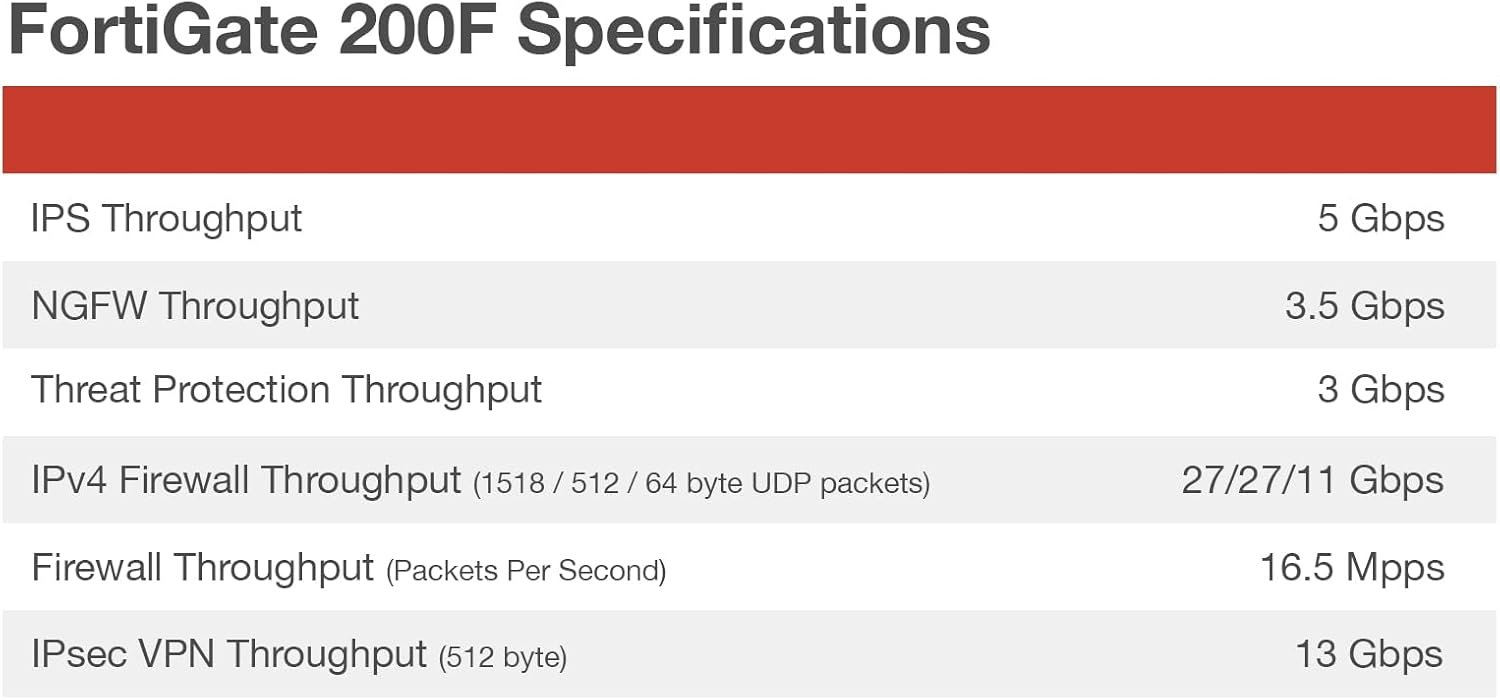Select the IPv4 Firewall Throughput label
Viewport: 1500px width, 700px height.
point(246,480)
